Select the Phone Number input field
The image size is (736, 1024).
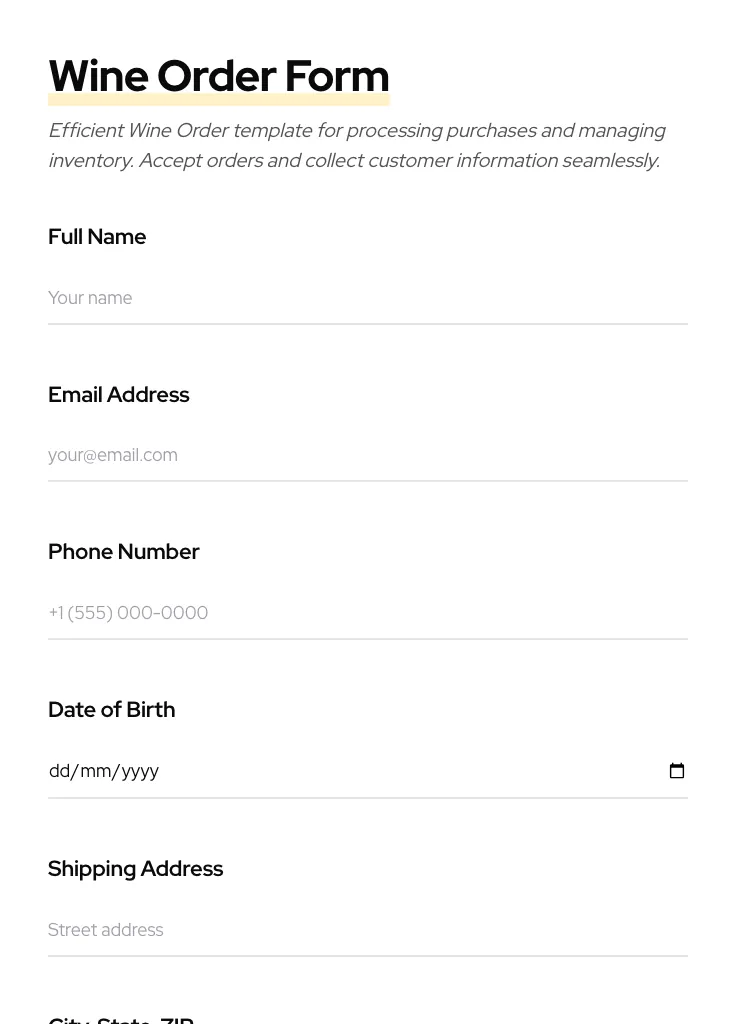click(x=367, y=613)
